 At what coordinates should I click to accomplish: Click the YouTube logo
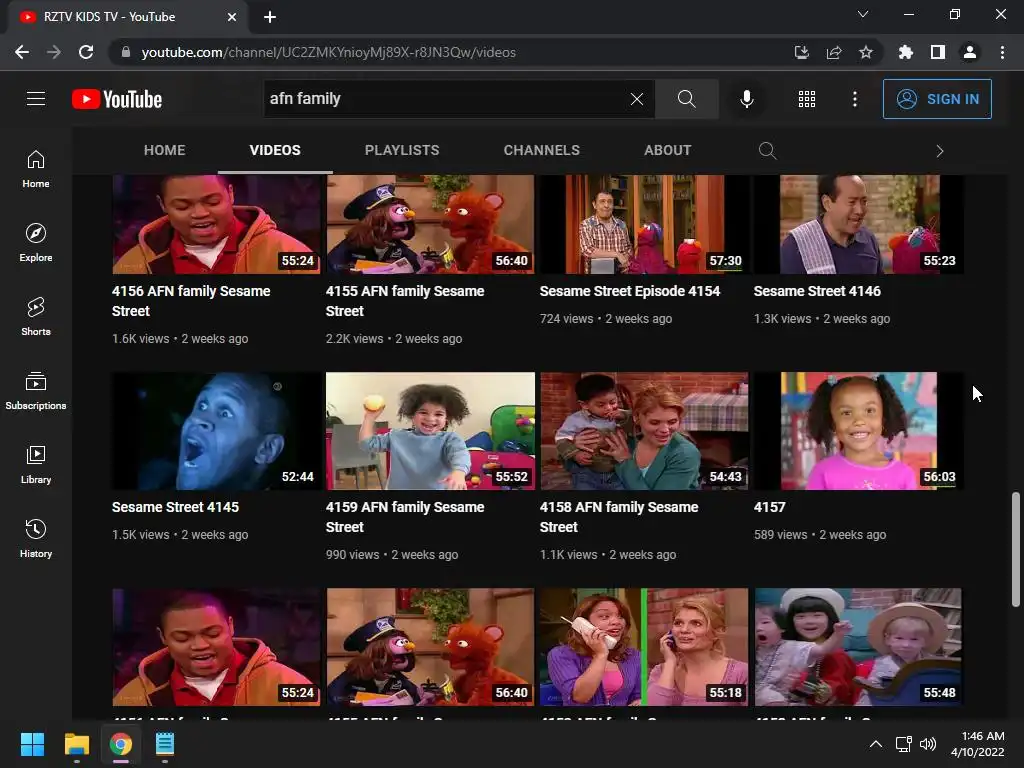[117, 99]
